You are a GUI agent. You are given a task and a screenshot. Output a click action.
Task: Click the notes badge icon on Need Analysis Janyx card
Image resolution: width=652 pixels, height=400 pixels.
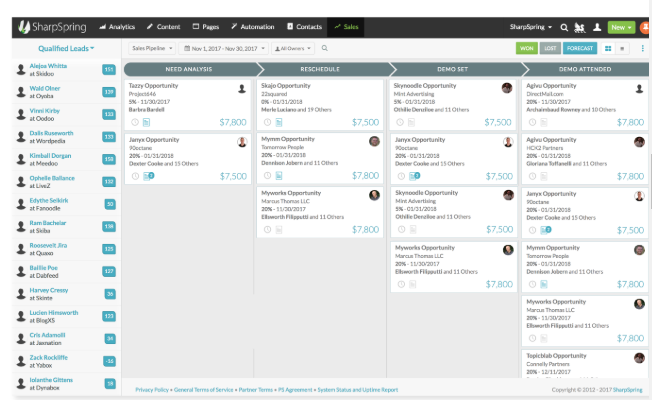[x=148, y=176]
